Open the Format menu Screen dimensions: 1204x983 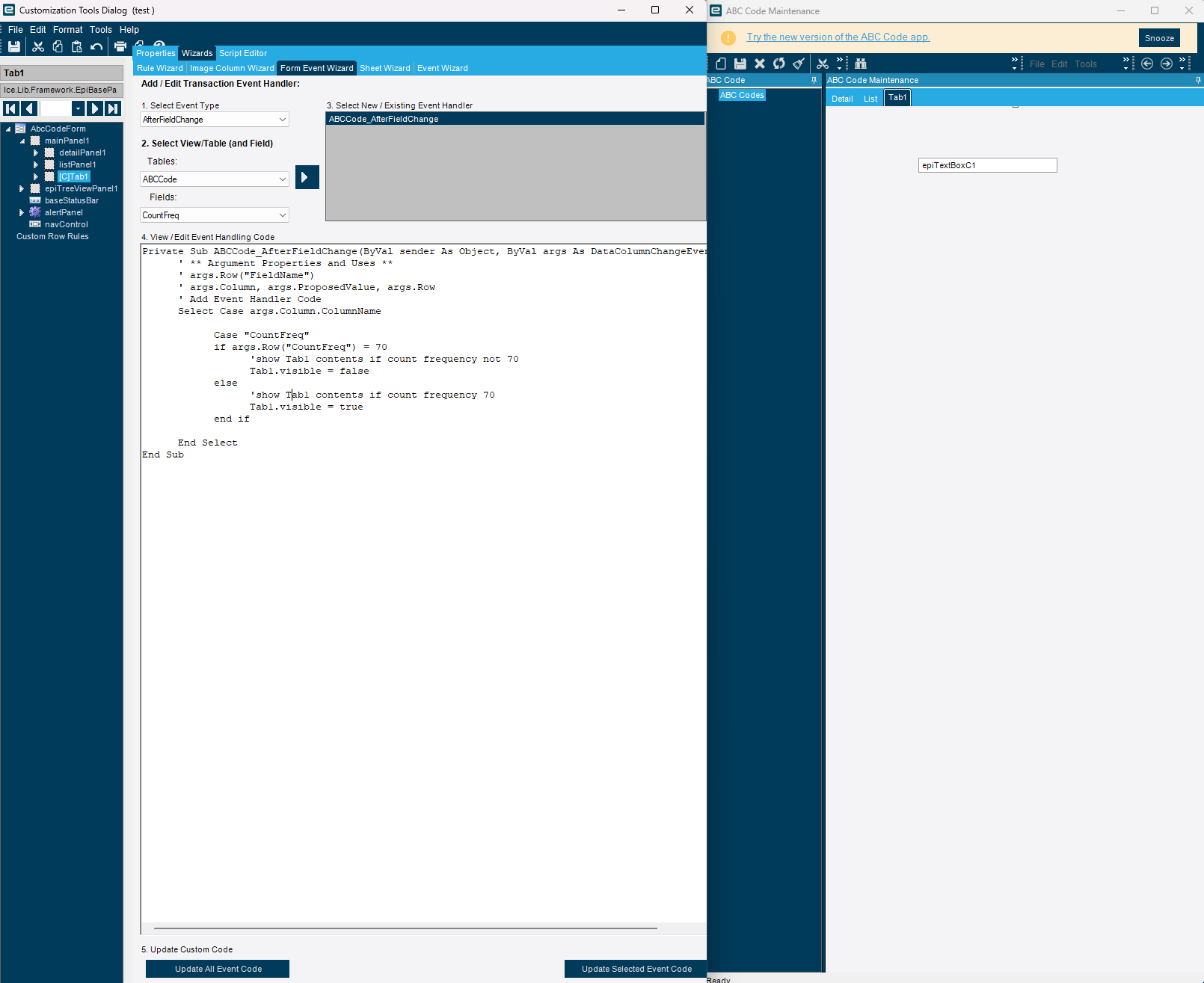(68, 30)
